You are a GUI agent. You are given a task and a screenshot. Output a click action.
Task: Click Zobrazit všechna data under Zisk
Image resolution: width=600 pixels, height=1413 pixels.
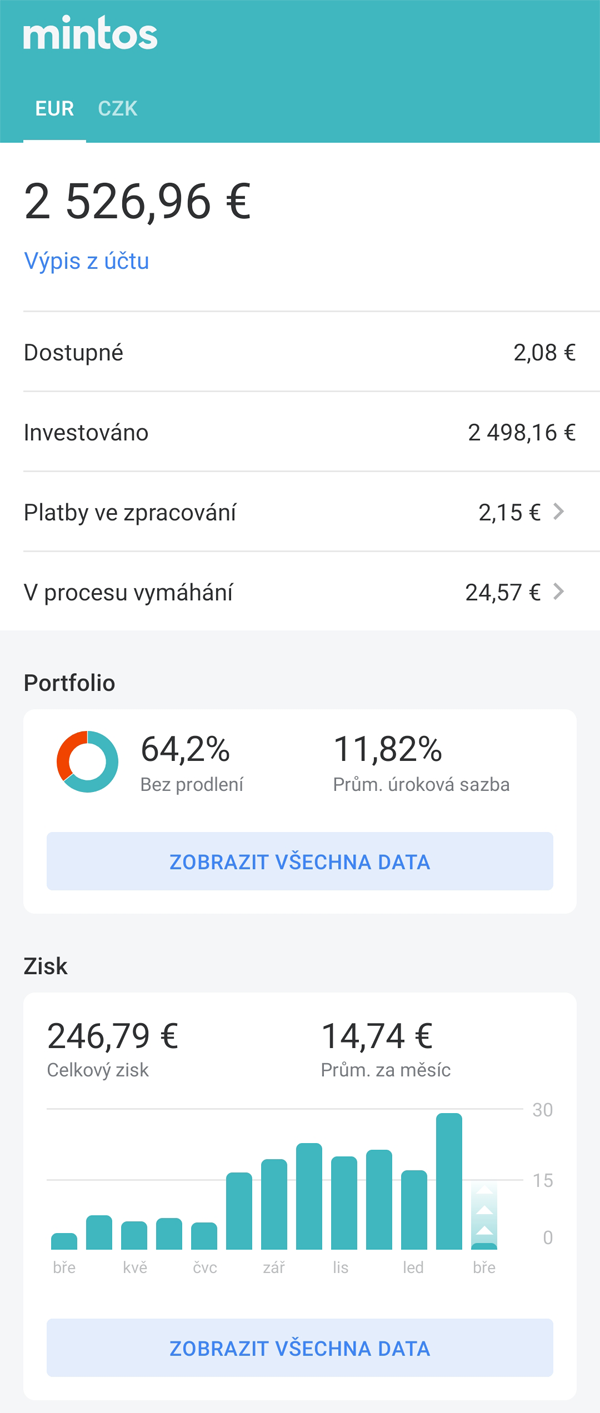[x=300, y=1348]
